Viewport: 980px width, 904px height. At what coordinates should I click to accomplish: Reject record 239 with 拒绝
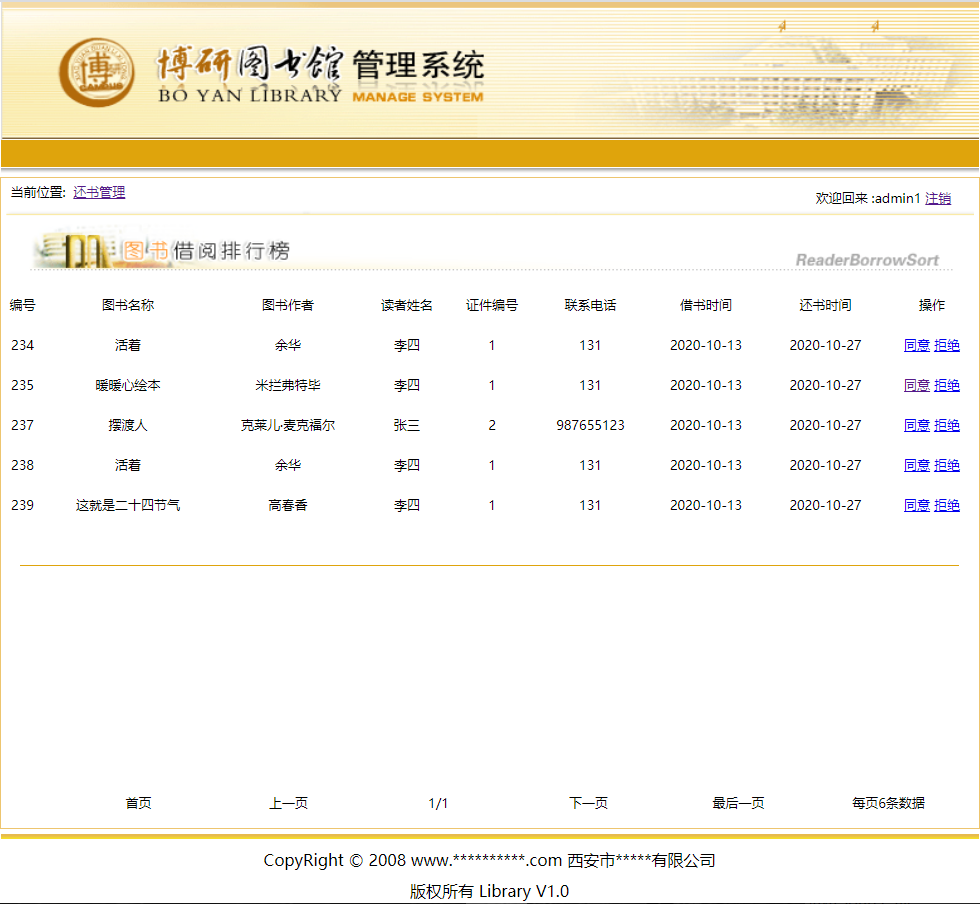pos(946,505)
